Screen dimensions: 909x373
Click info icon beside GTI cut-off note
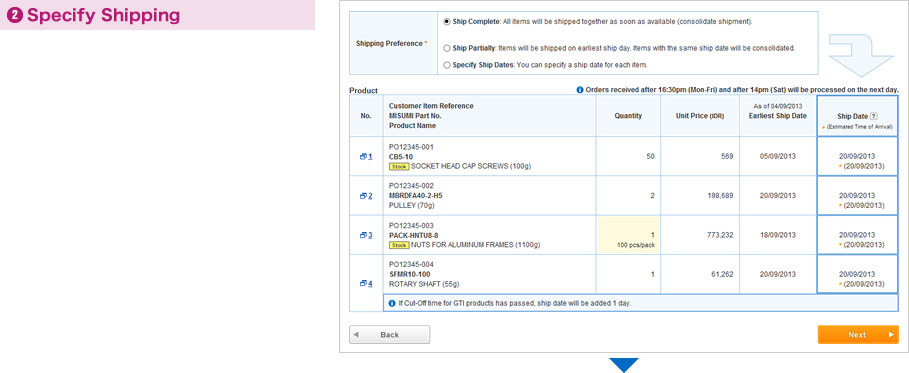pyautogui.click(x=392, y=303)
